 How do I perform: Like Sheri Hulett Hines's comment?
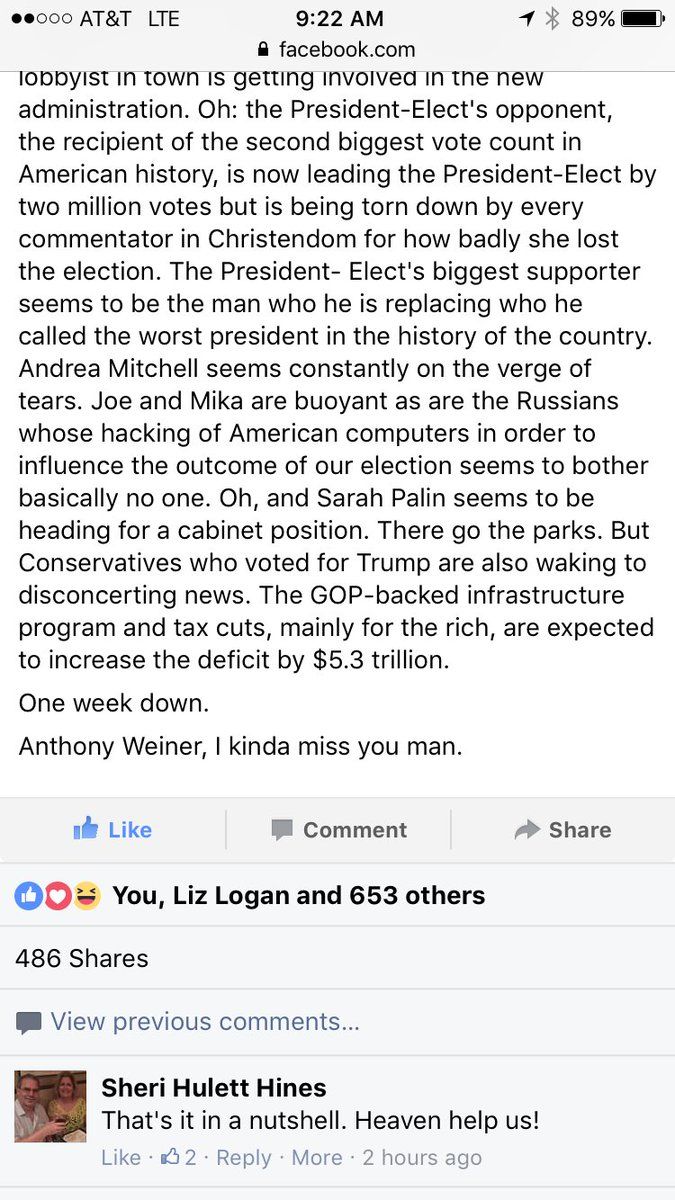tap(121, 1157)
